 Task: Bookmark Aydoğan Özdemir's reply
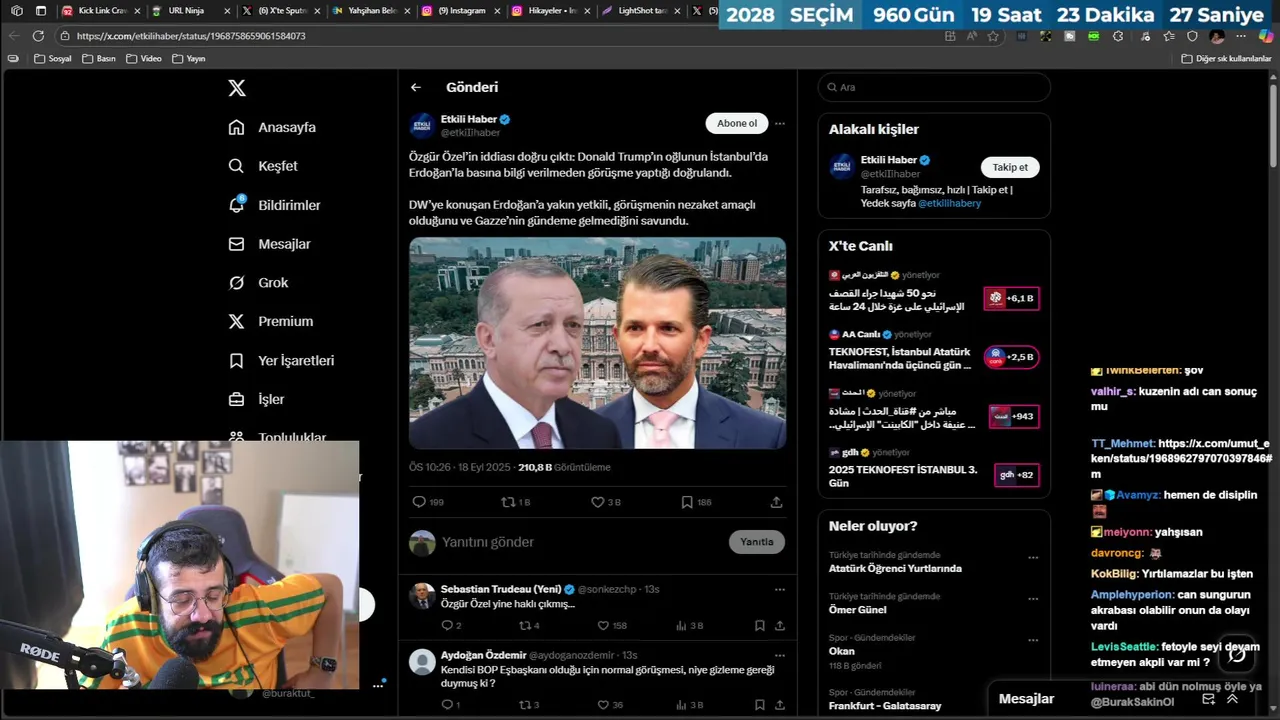click(x=760, y=705)
